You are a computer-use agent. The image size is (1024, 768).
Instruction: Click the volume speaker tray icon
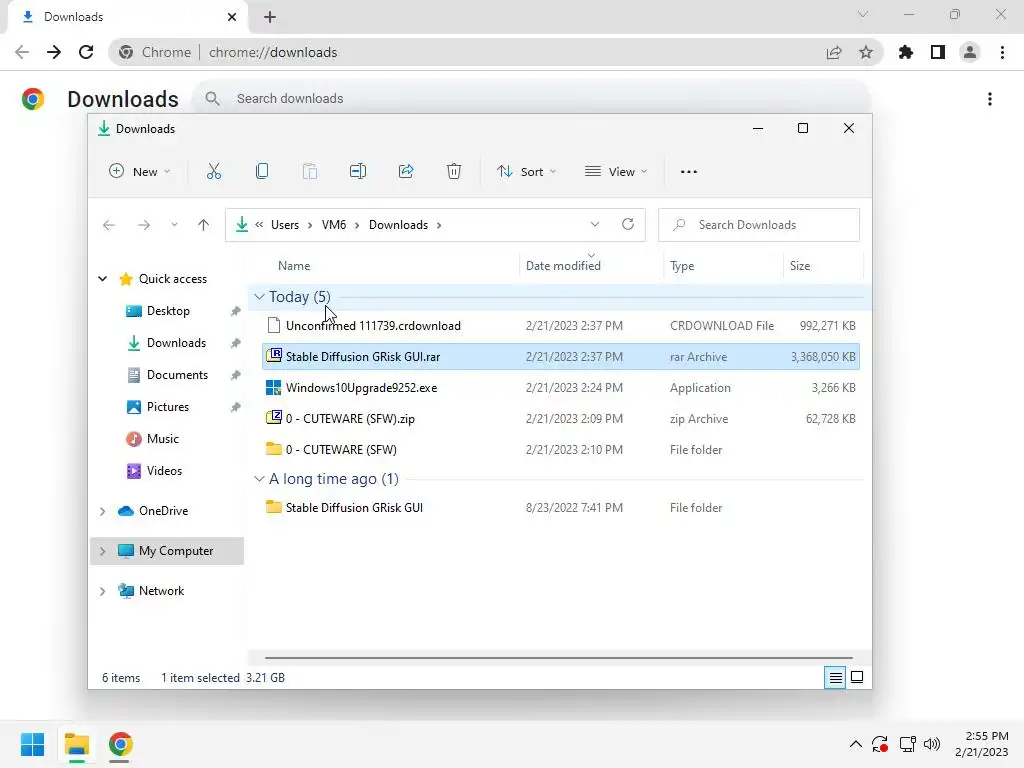(932, 744)
